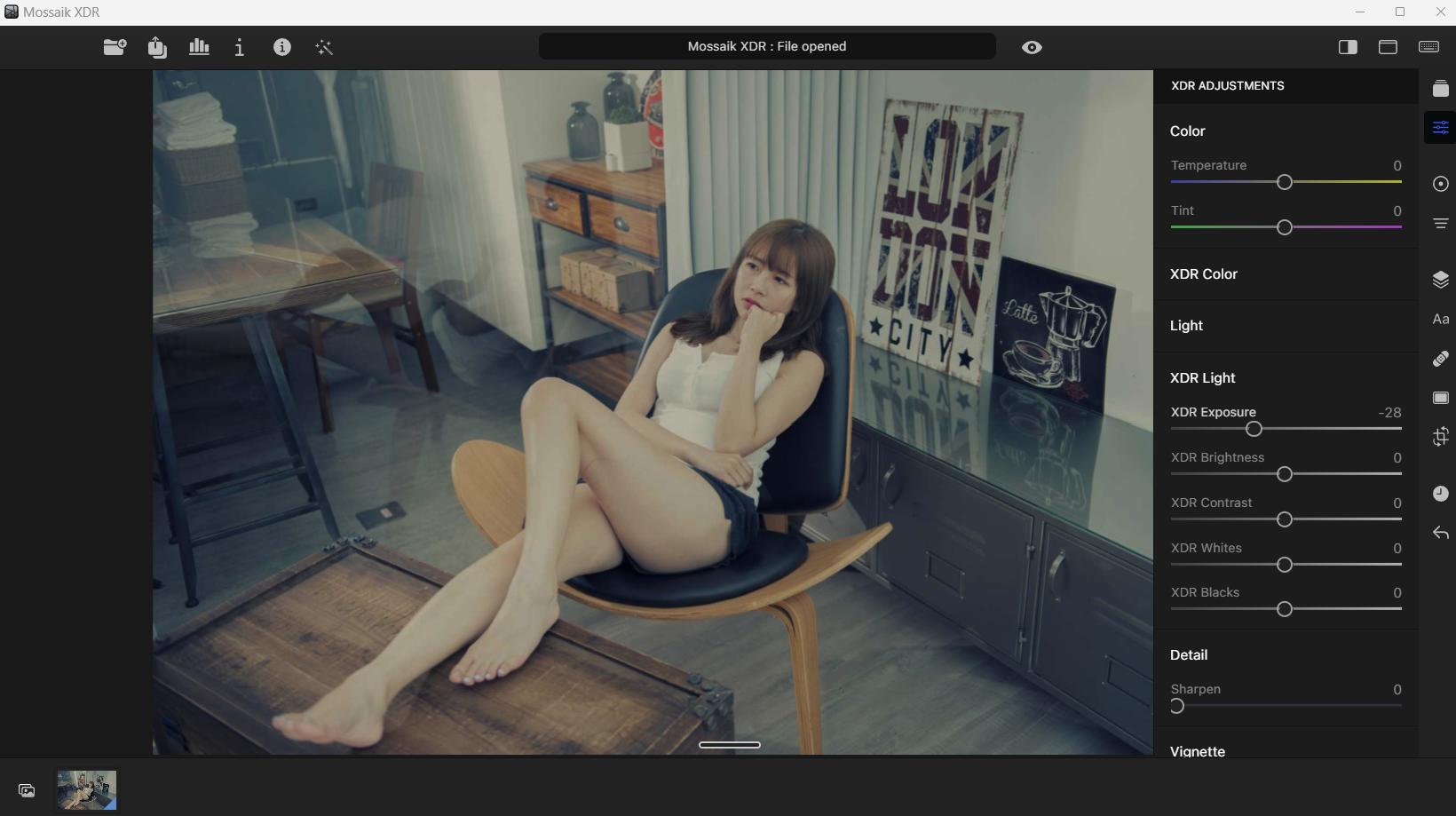
Task: Click the 'File opened' status message
Action: coord(767,46)
